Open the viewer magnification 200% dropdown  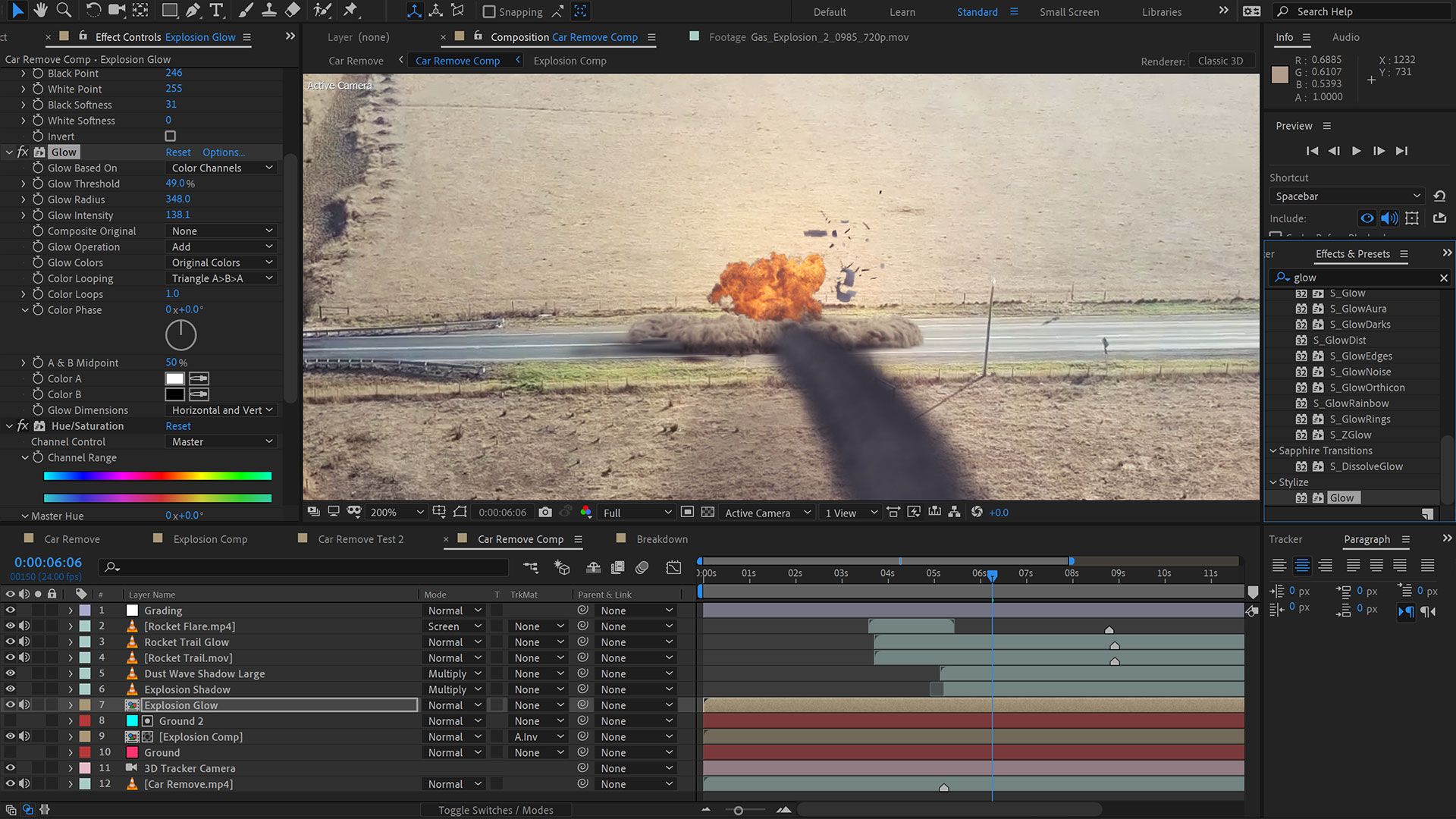(397, 513)
